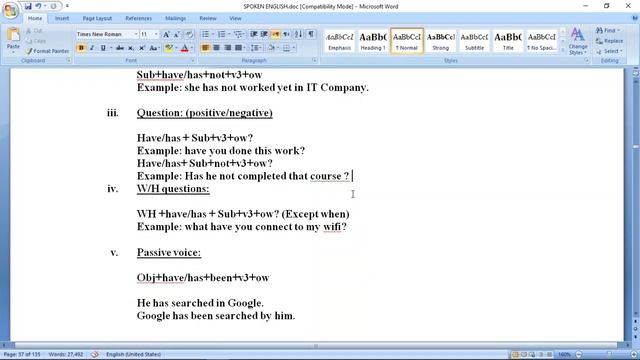This screenshot has height=360, width=640.
Task: Toggle underline formatting
Action: coord(103,48)
